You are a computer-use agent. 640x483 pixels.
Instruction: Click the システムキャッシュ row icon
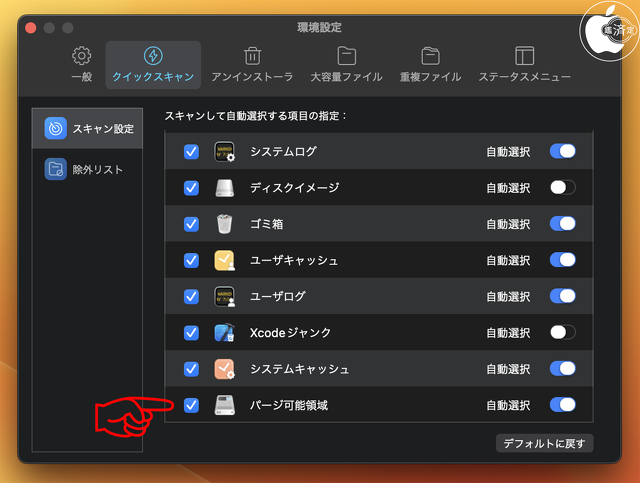click(x=224, y=369)
